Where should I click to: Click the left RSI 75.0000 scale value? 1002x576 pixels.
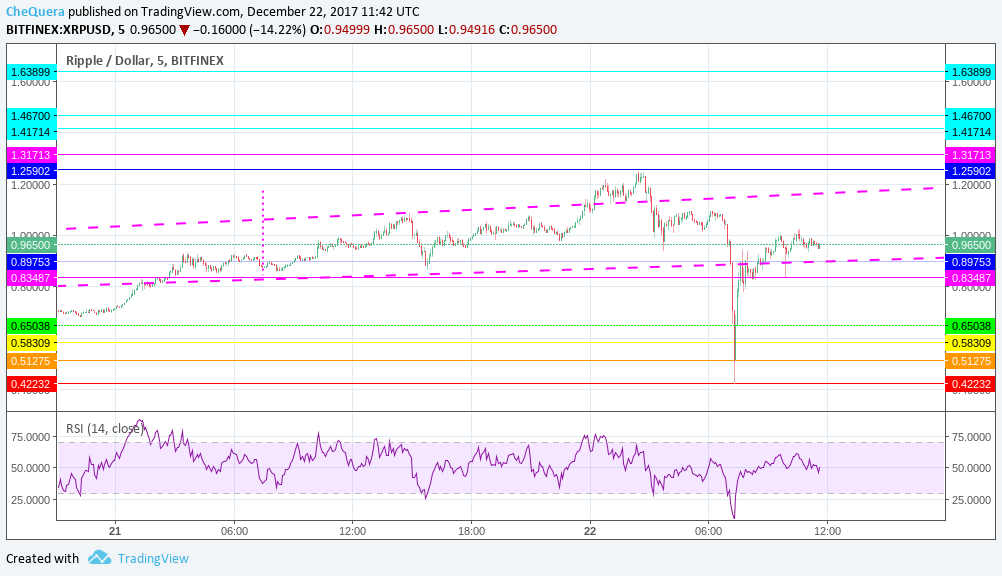pyautogui.click(x=30, y=437)
